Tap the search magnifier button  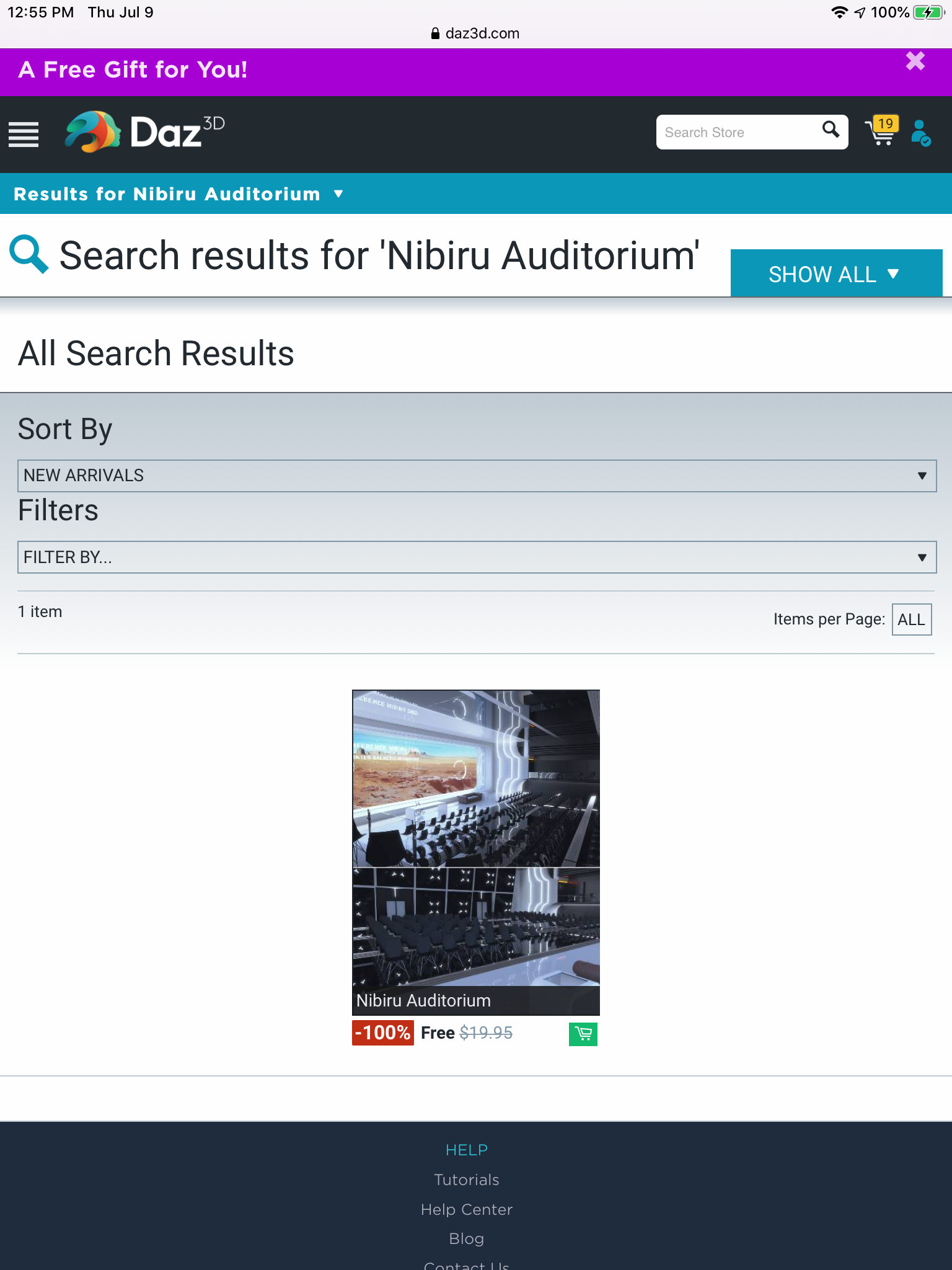(x=831, y=130)
